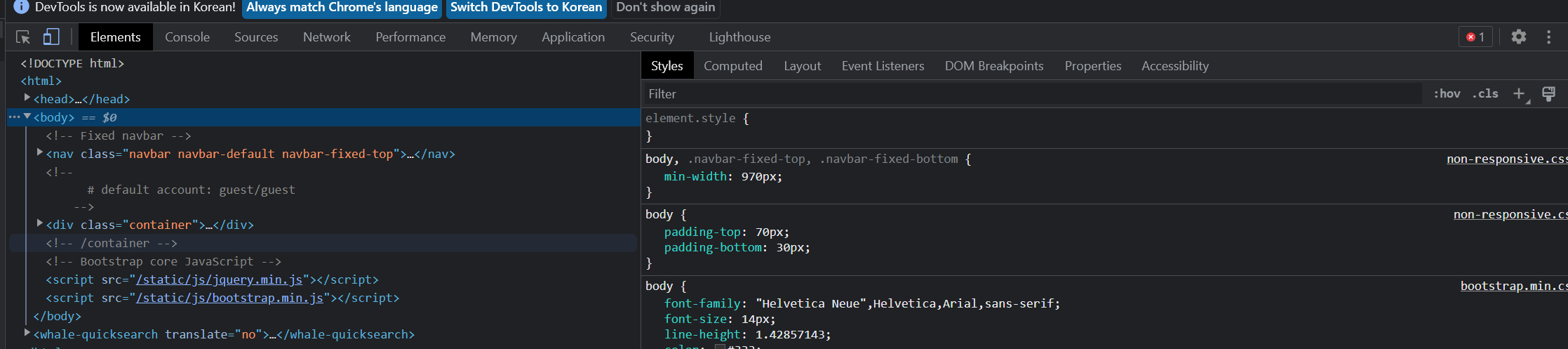The width and height of the screenshot is (1568, 349).
Task: Expand the whale-quicksearch element
Action: 27,332
